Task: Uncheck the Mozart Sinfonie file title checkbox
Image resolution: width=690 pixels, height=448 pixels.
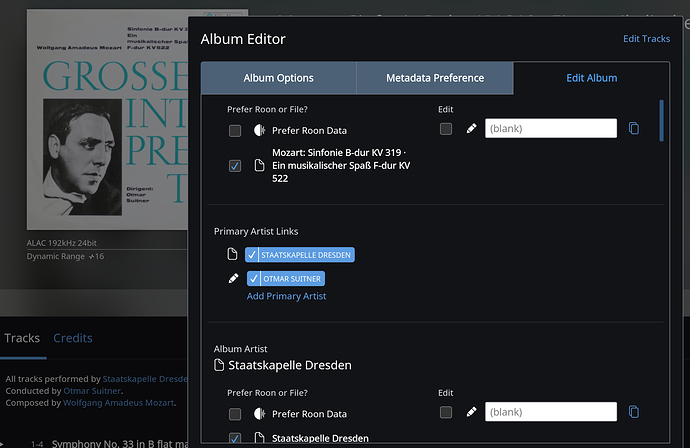Action: [235, 166]
